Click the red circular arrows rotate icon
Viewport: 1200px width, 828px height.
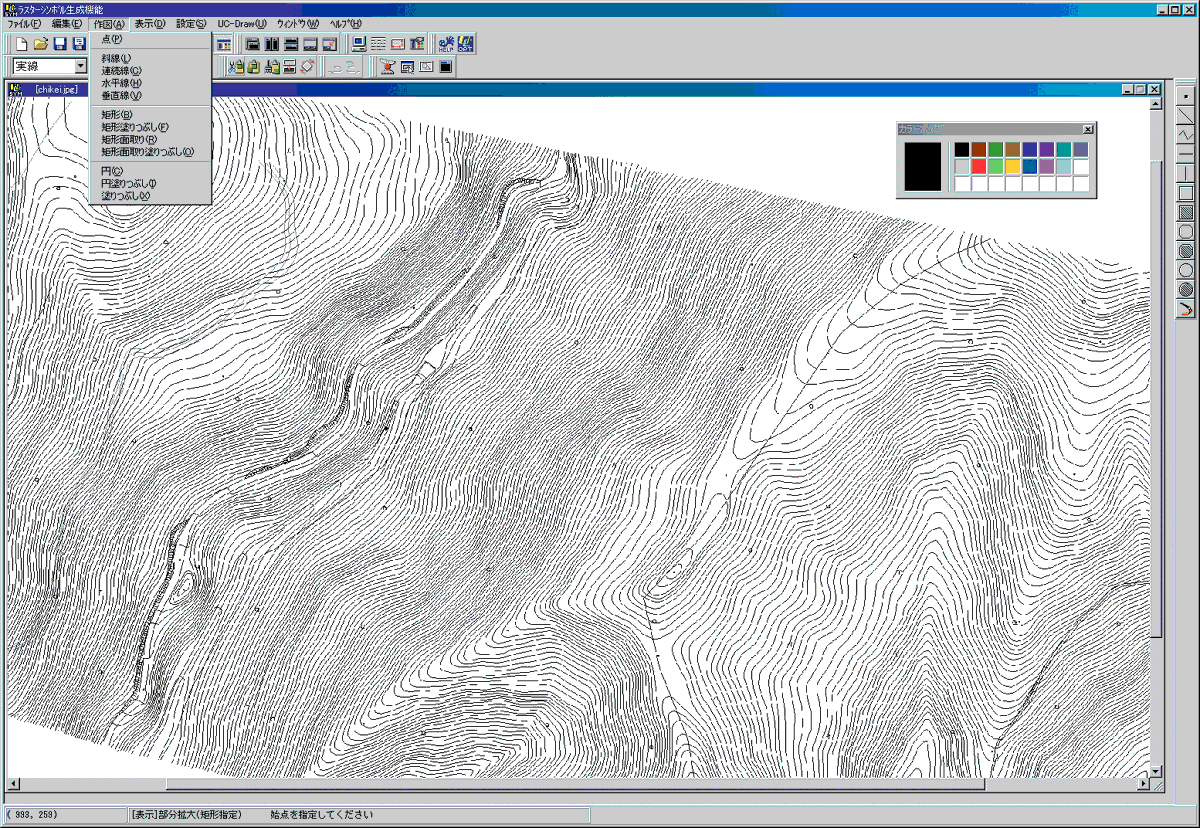point(310,67)
